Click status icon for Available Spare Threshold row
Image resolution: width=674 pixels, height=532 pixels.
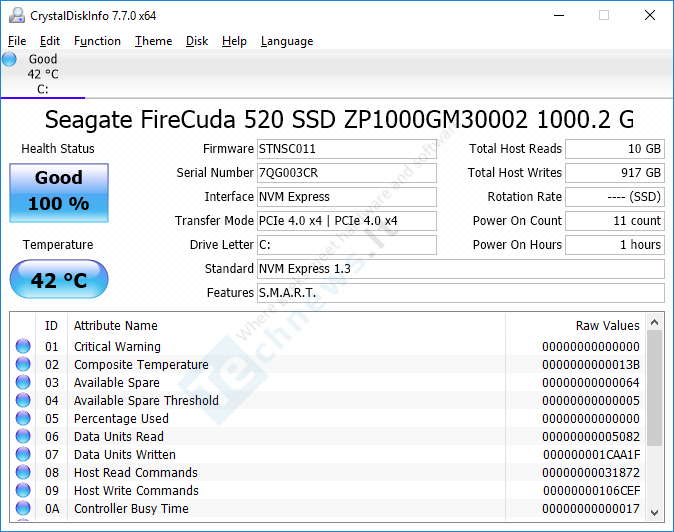click(x=23, y=400)
